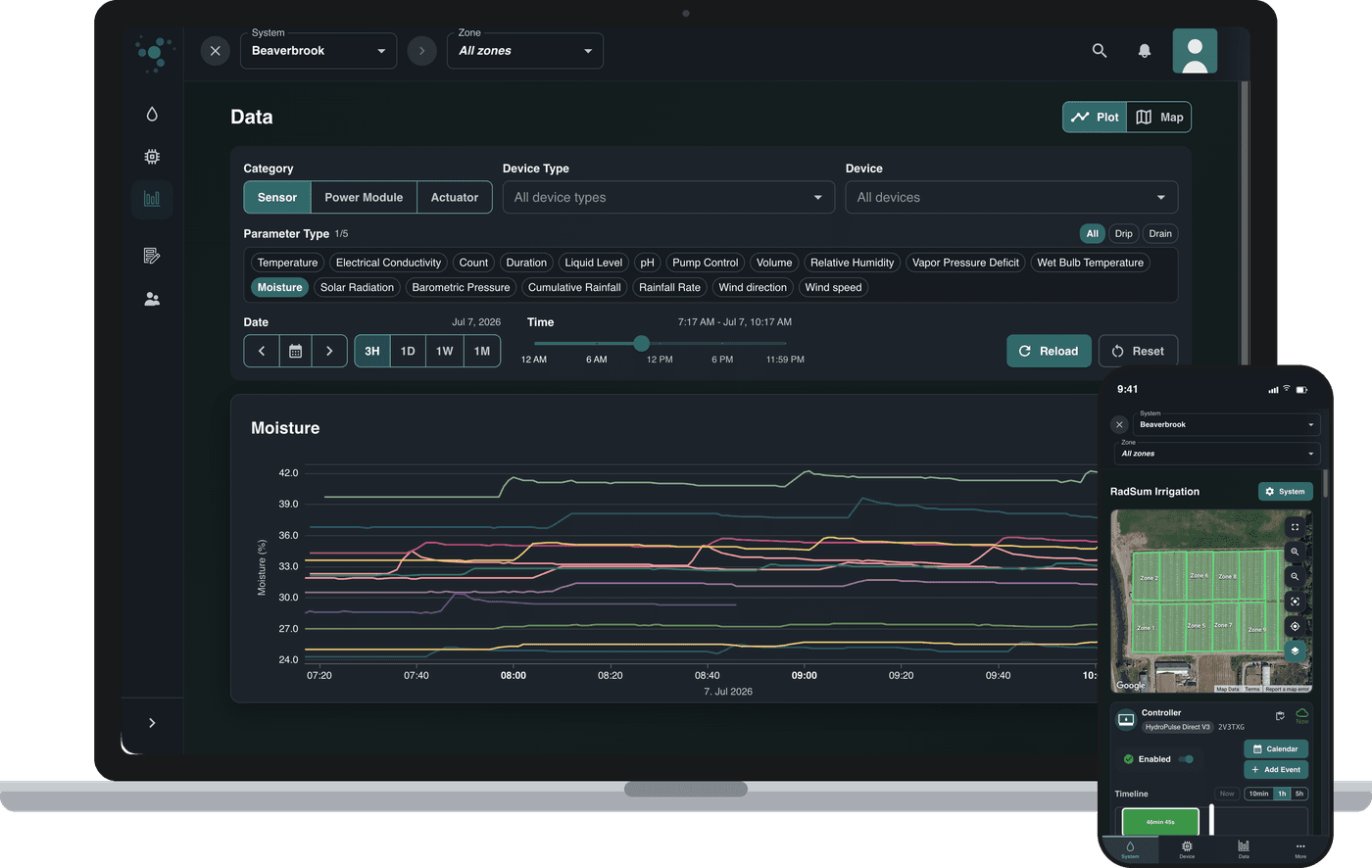Viewport: 1372px width, 868px height.
Task: Click the Reload button
Action: [1049, 352]
